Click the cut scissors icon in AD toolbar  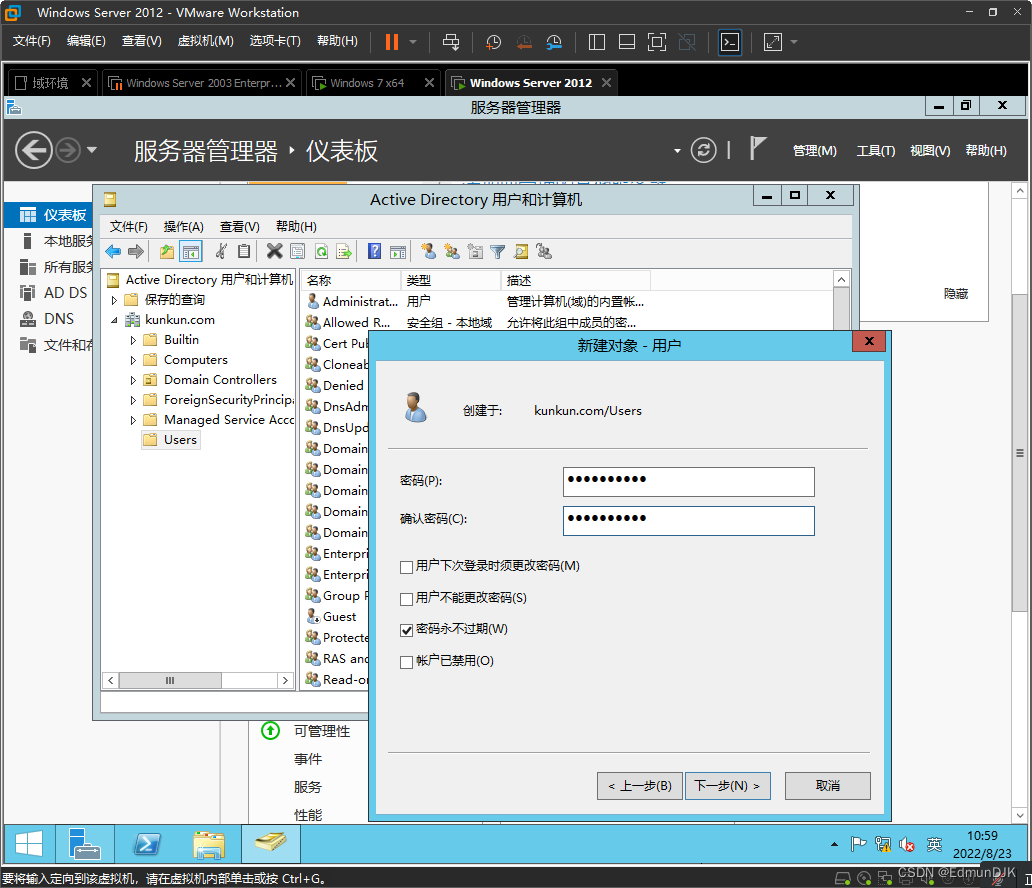[221, 251]
